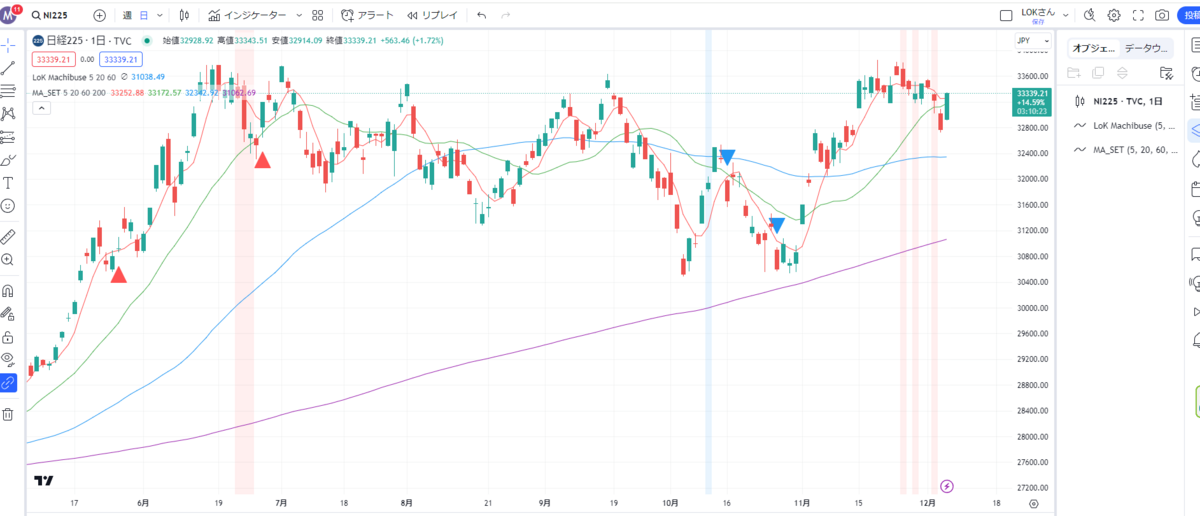1200x516 pixels.
Task: Activate the zoom in tool
Action: [8, 260]
